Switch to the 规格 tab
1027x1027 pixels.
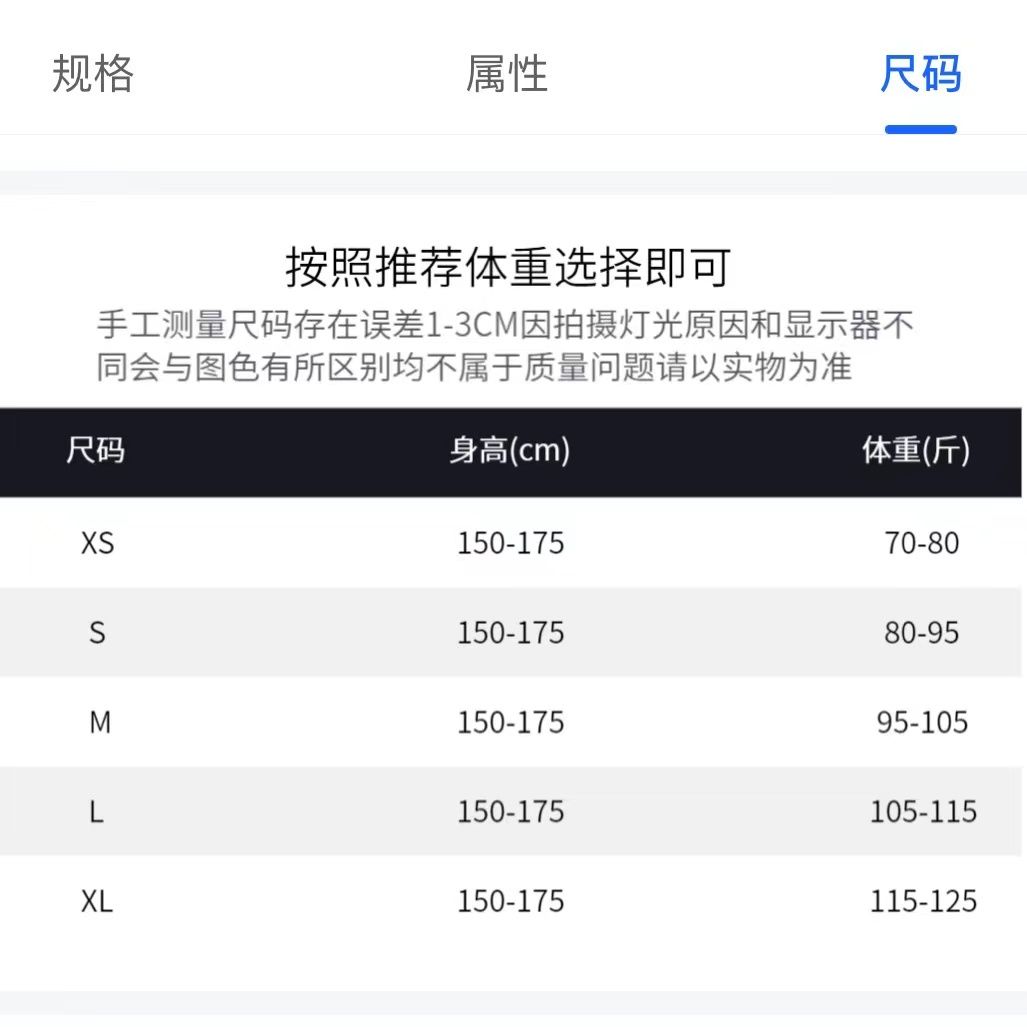93,75
